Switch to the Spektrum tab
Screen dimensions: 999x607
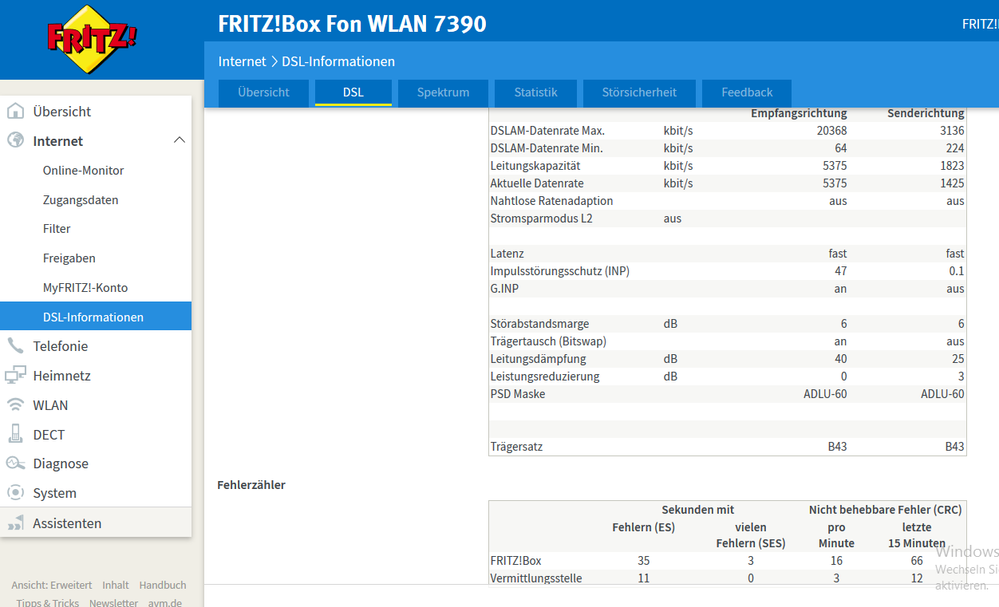click(443, 92)
